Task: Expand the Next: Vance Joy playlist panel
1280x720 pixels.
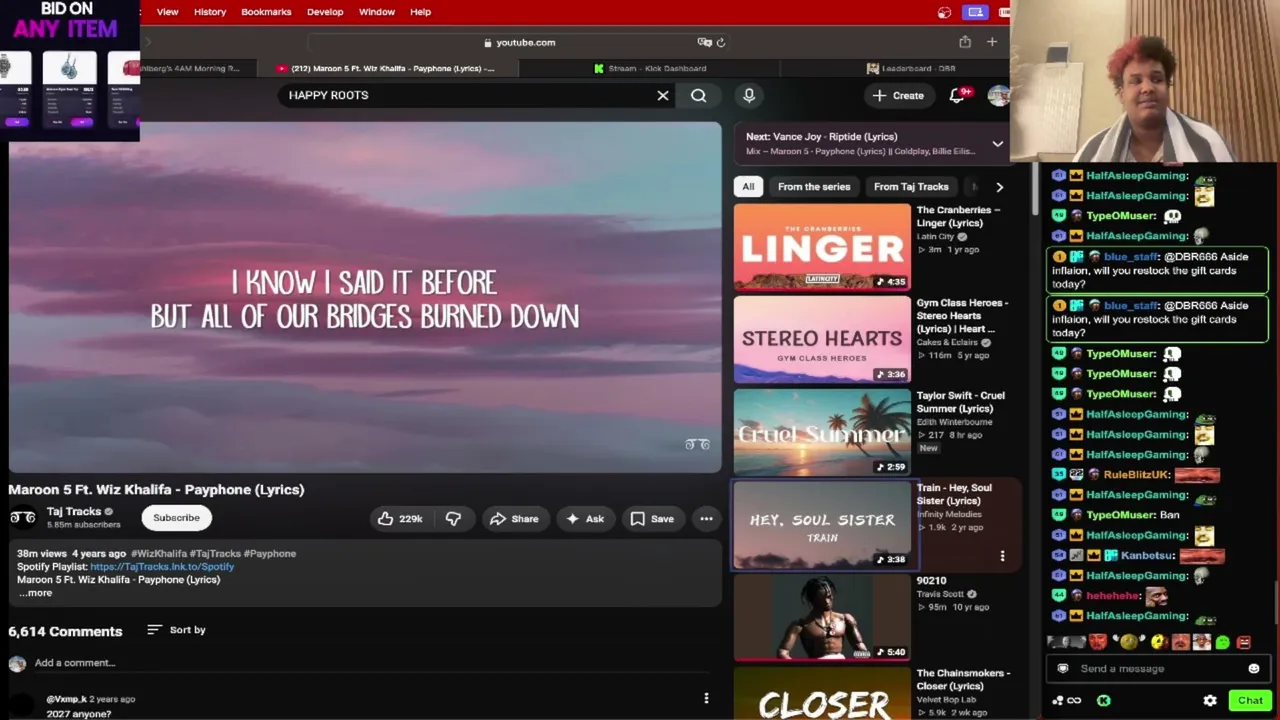Action: (x=997, y=144)
